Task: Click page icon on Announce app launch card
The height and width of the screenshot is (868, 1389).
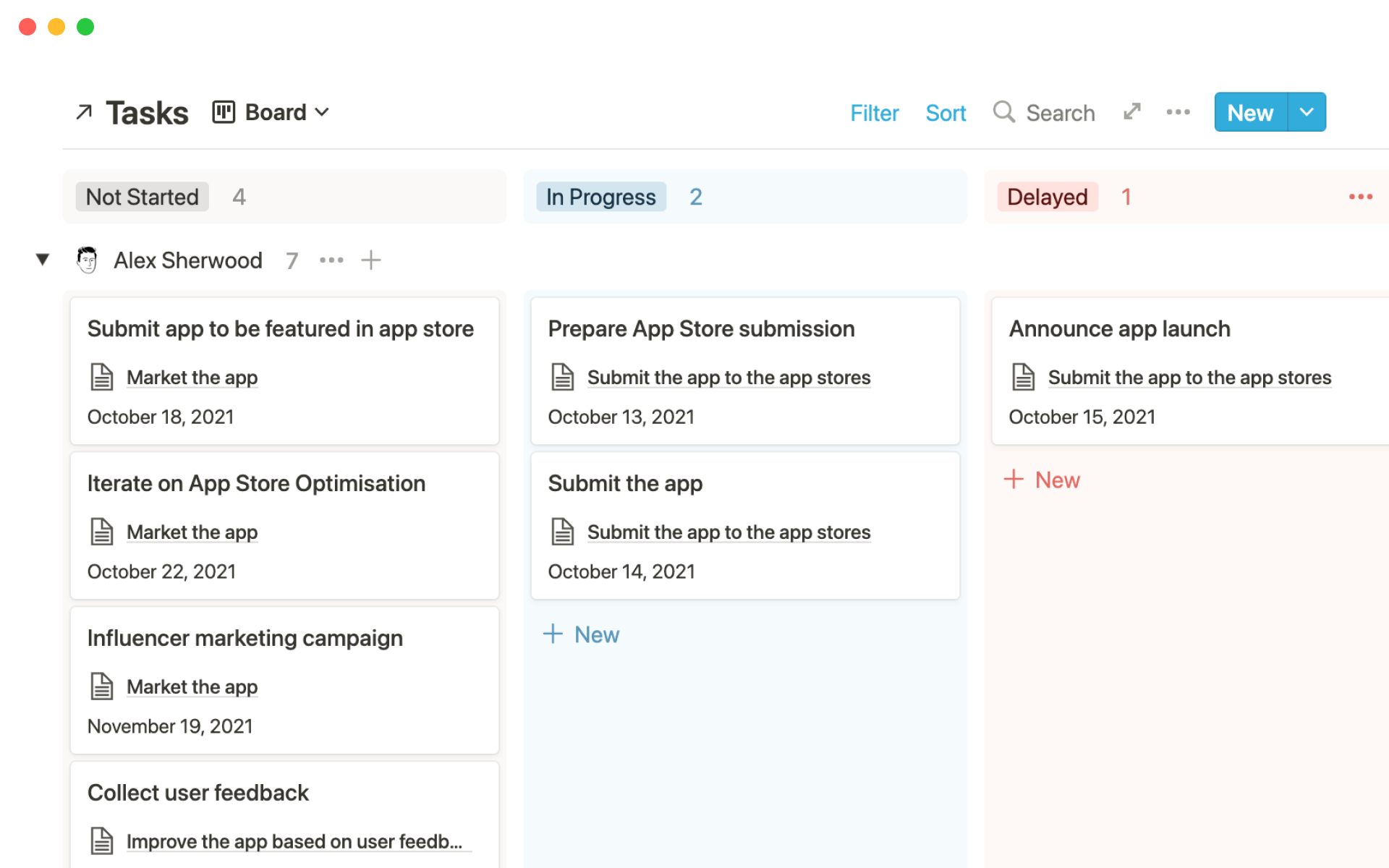Action: (x=1023, y=378)
